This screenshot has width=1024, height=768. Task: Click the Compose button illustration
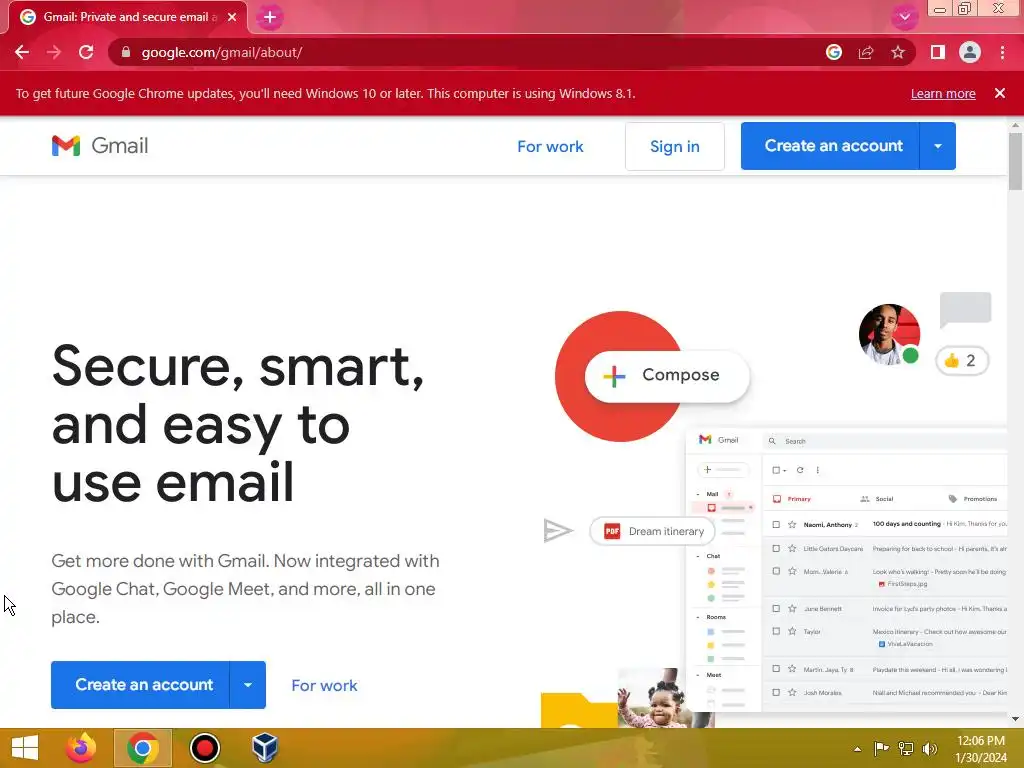[667, 376]
